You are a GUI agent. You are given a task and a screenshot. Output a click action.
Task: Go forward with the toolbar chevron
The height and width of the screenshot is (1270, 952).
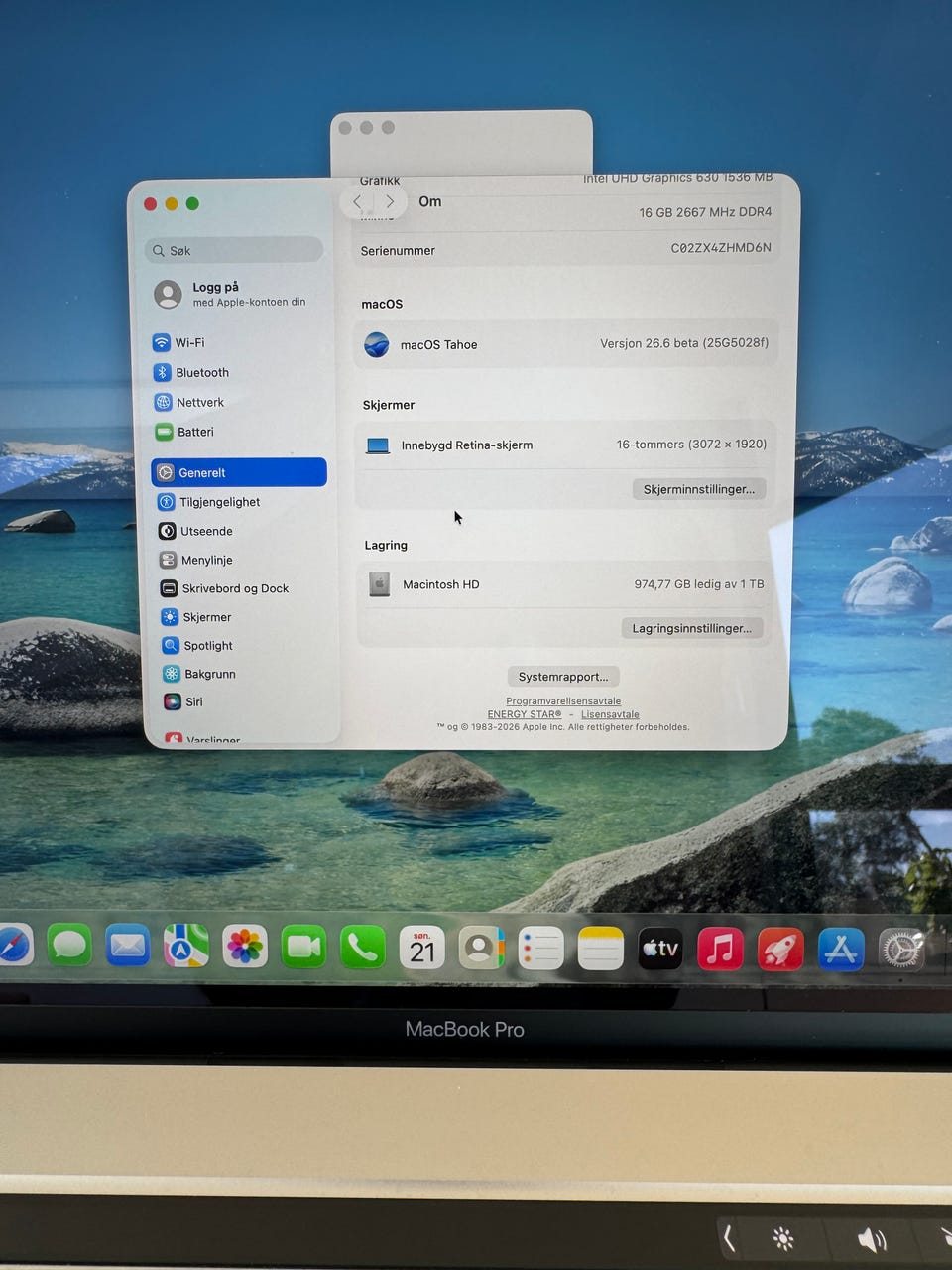coord(390,202)
